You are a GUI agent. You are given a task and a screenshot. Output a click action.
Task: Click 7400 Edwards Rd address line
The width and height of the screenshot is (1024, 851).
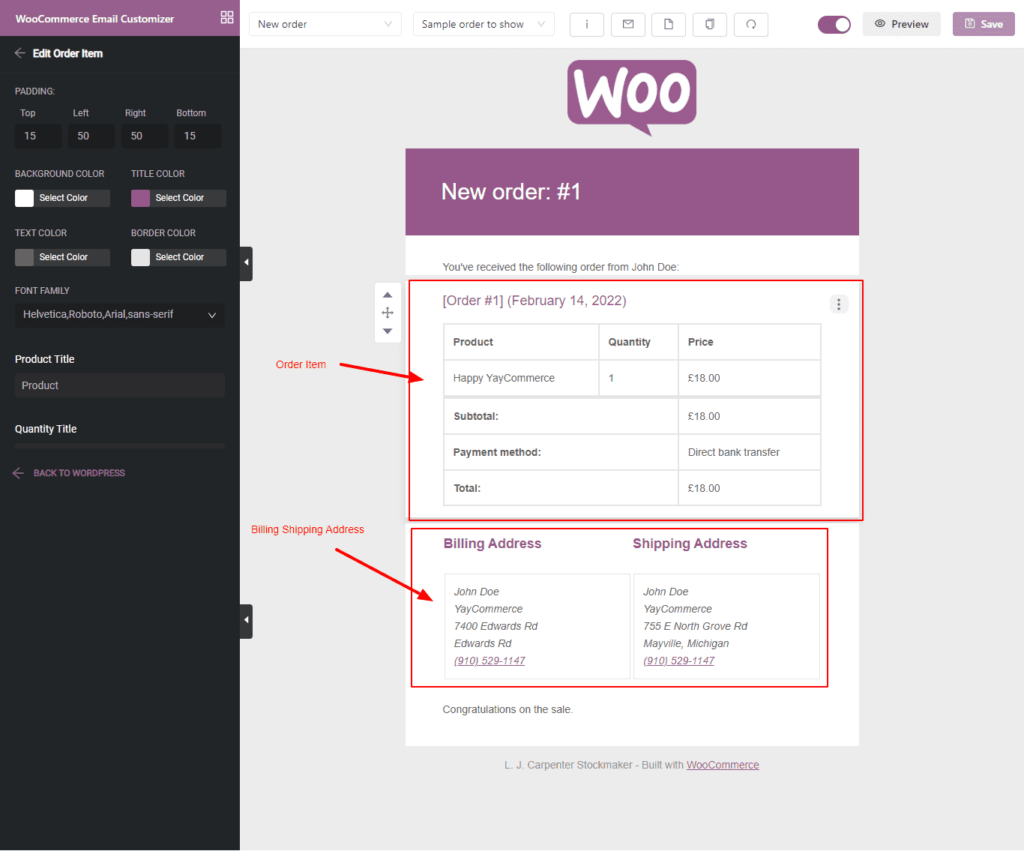coord(496,626)
